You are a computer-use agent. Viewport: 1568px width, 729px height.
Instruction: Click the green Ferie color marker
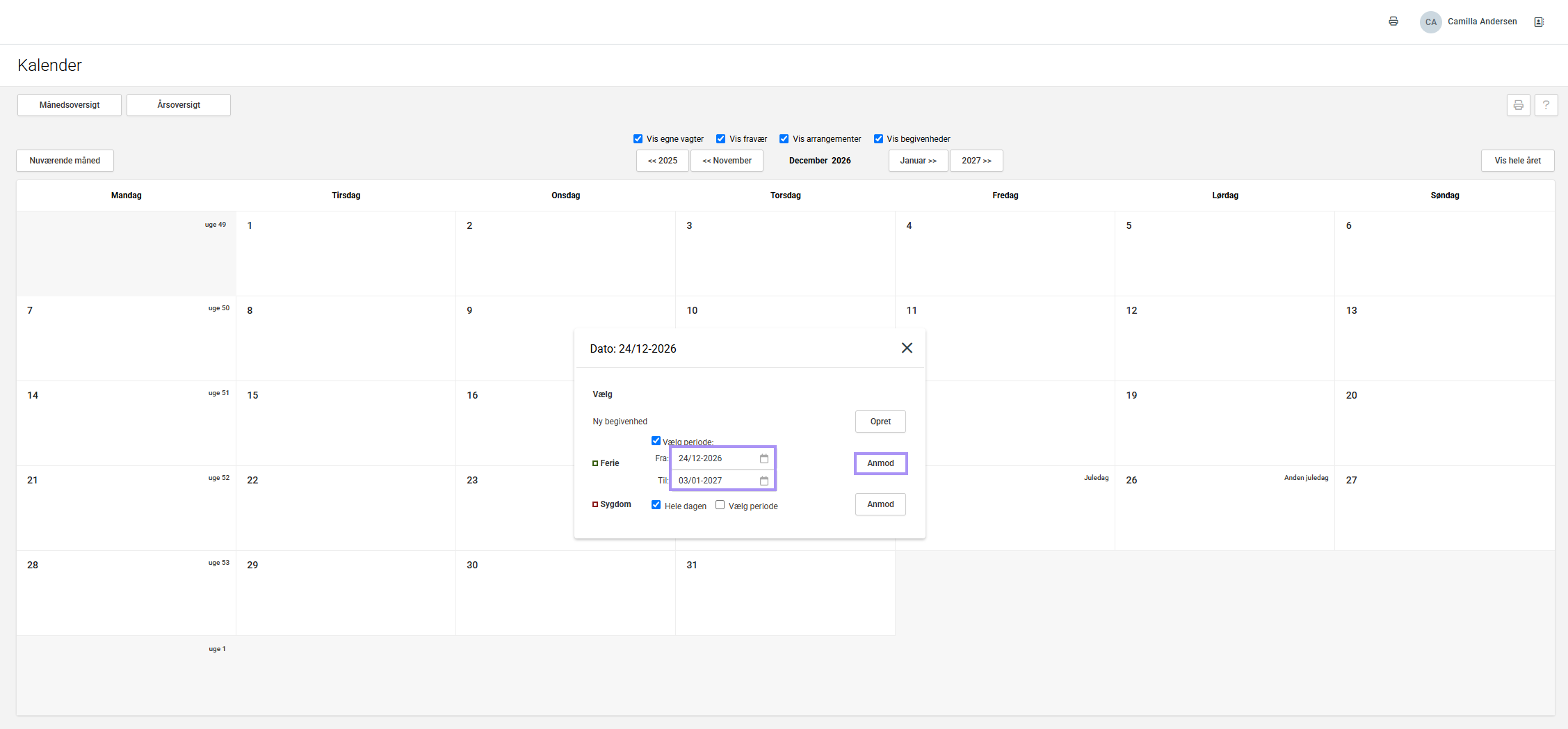coord(595,463)
